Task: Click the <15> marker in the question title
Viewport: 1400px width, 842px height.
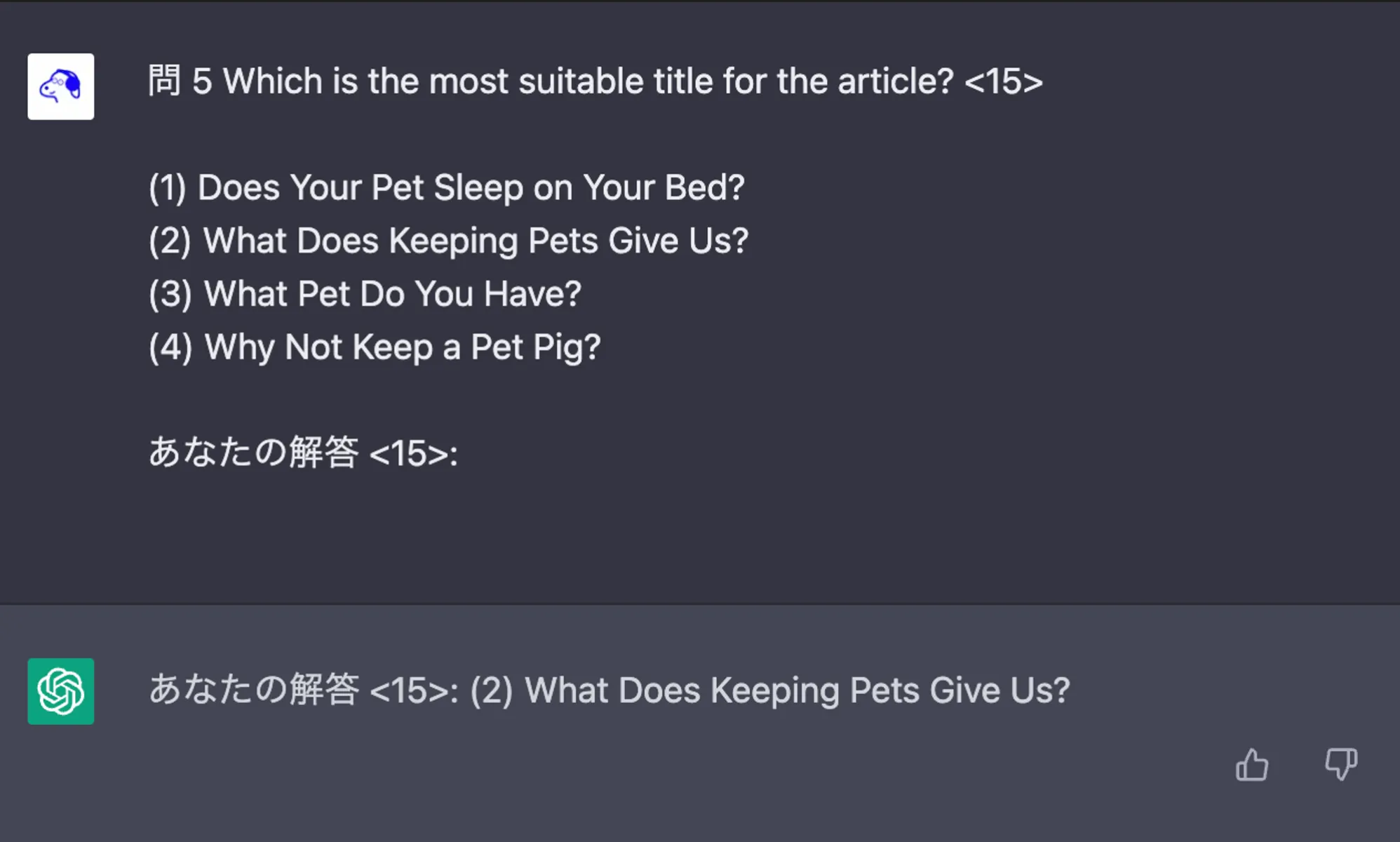Action: pos(1007,80)
